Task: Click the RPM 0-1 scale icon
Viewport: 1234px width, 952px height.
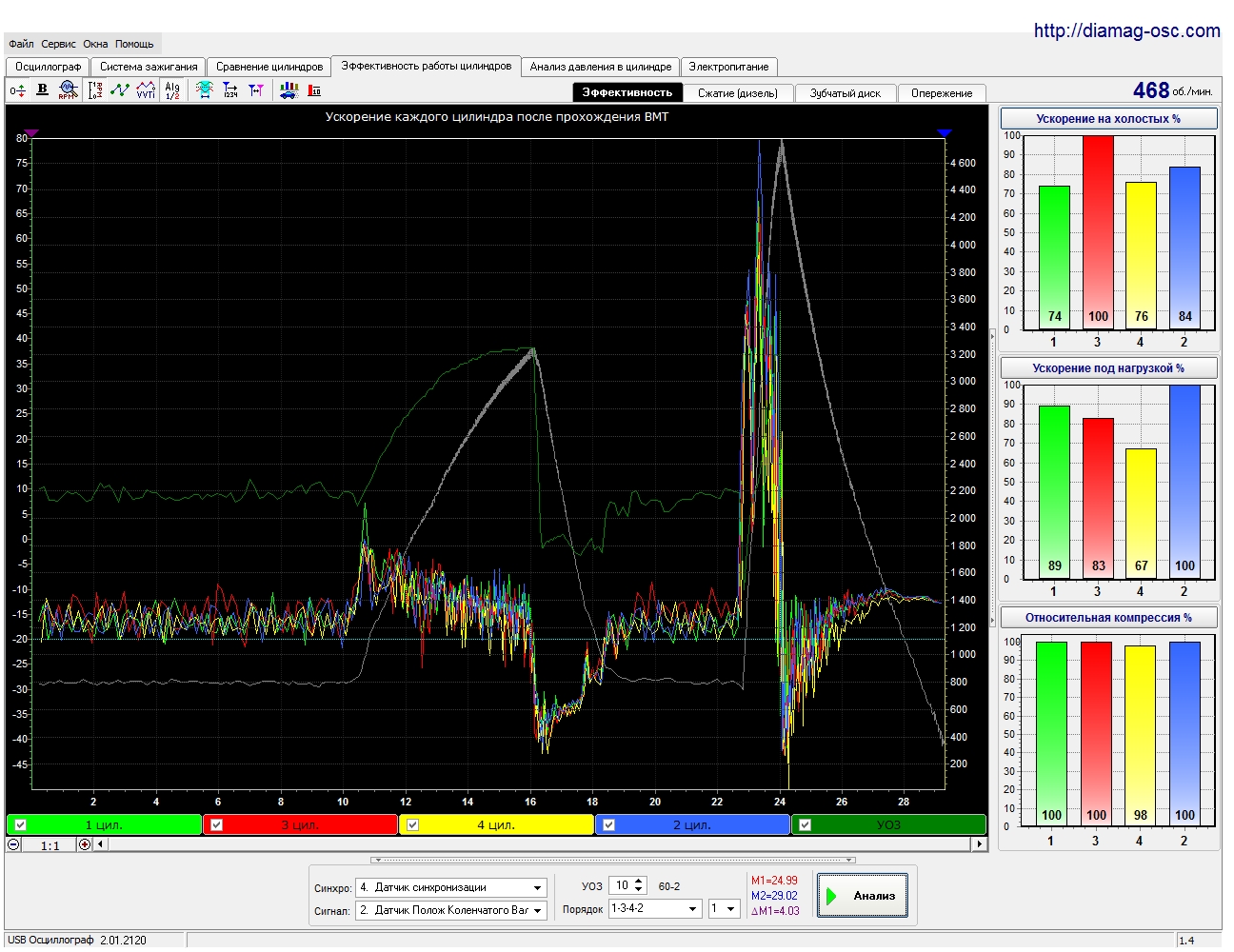Action: click(95, 90)
